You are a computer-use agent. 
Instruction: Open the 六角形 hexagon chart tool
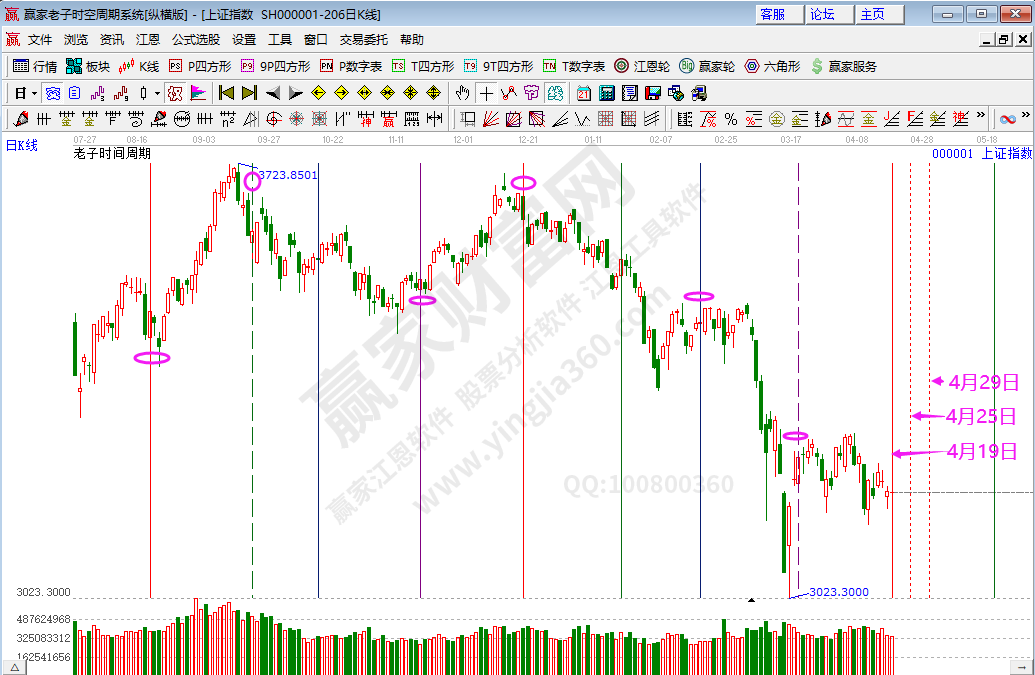[772, 66]
